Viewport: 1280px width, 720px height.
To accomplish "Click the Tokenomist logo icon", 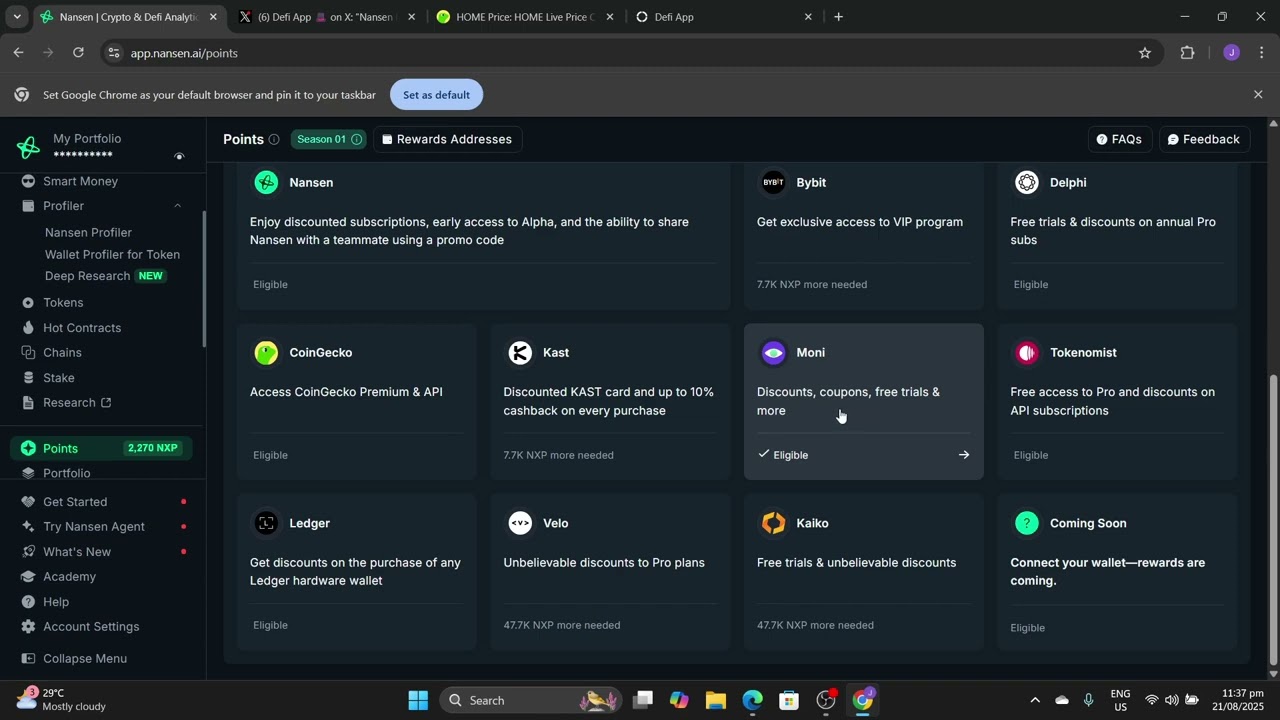I will point(1027,352).
